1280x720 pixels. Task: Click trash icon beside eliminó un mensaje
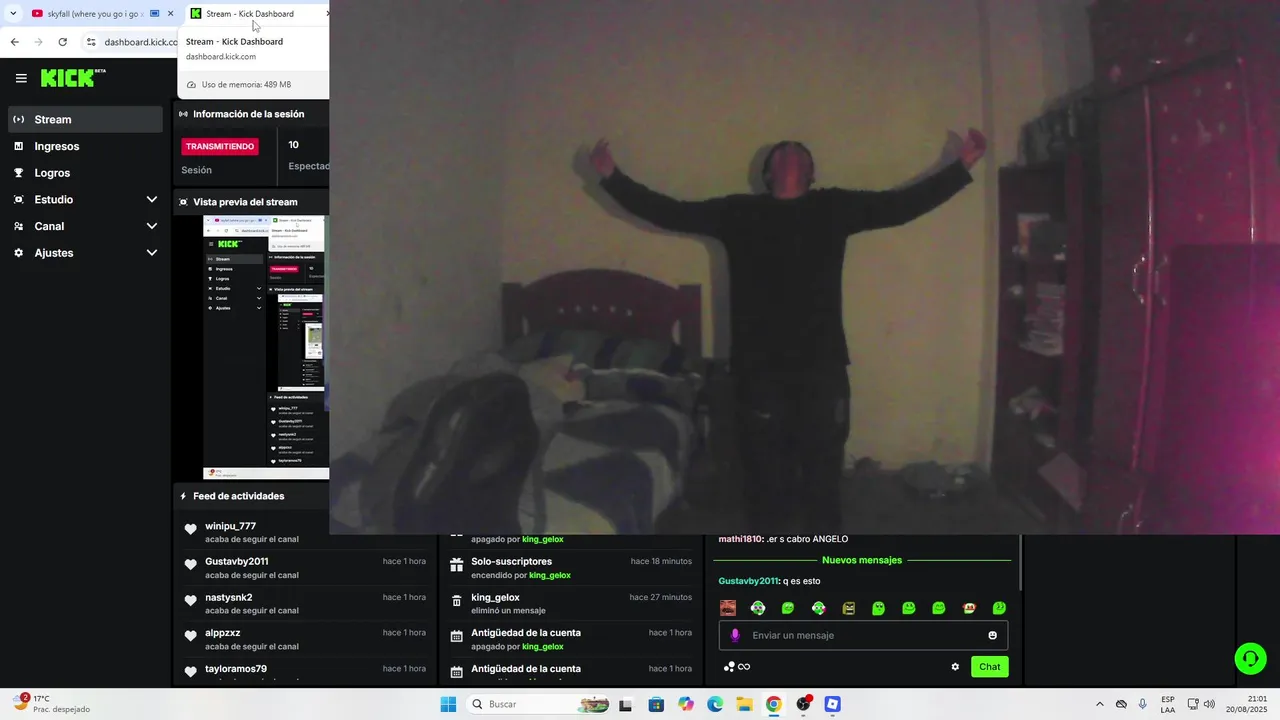tap(456, 601)
